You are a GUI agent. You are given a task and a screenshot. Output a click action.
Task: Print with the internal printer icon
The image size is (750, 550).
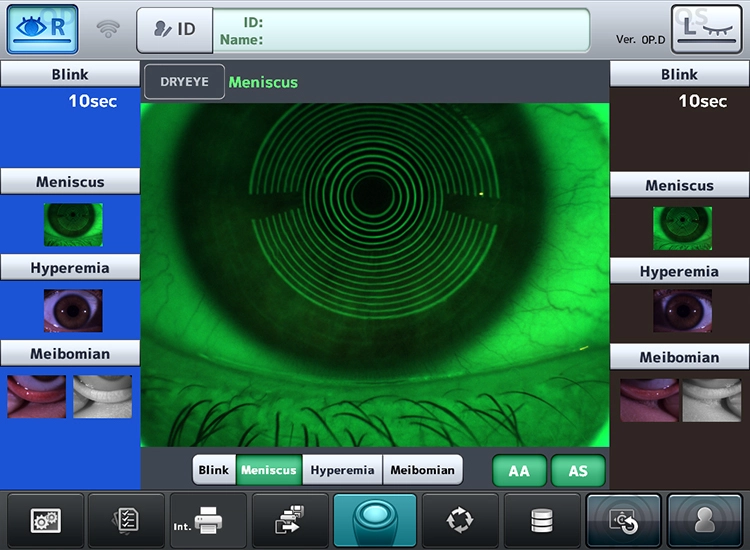point(209,520)
